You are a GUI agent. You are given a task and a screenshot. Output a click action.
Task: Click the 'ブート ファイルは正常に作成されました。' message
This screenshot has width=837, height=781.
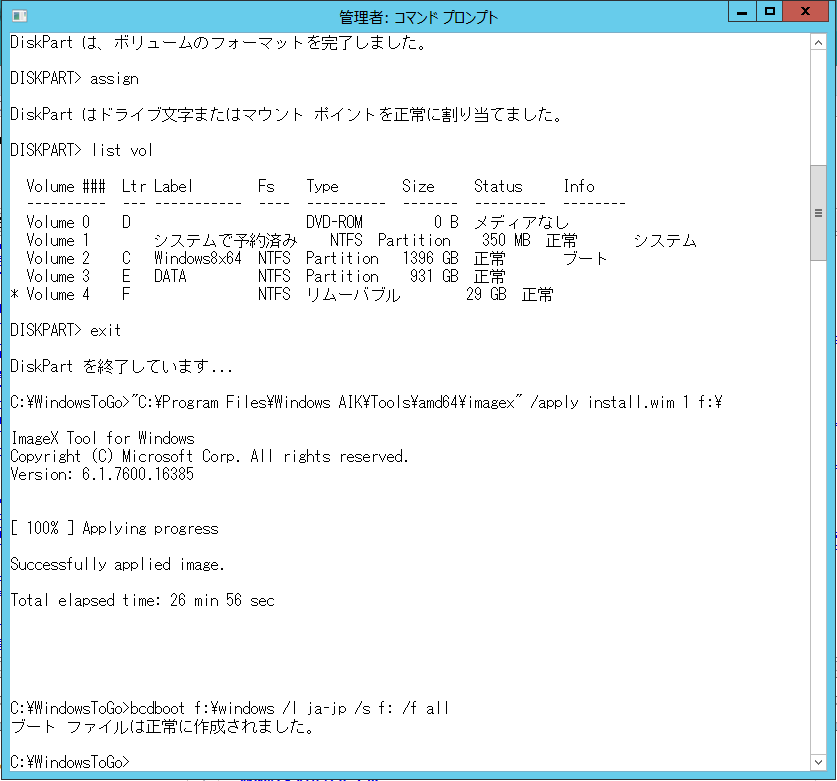pyautogui.click(x=163, y=727)
